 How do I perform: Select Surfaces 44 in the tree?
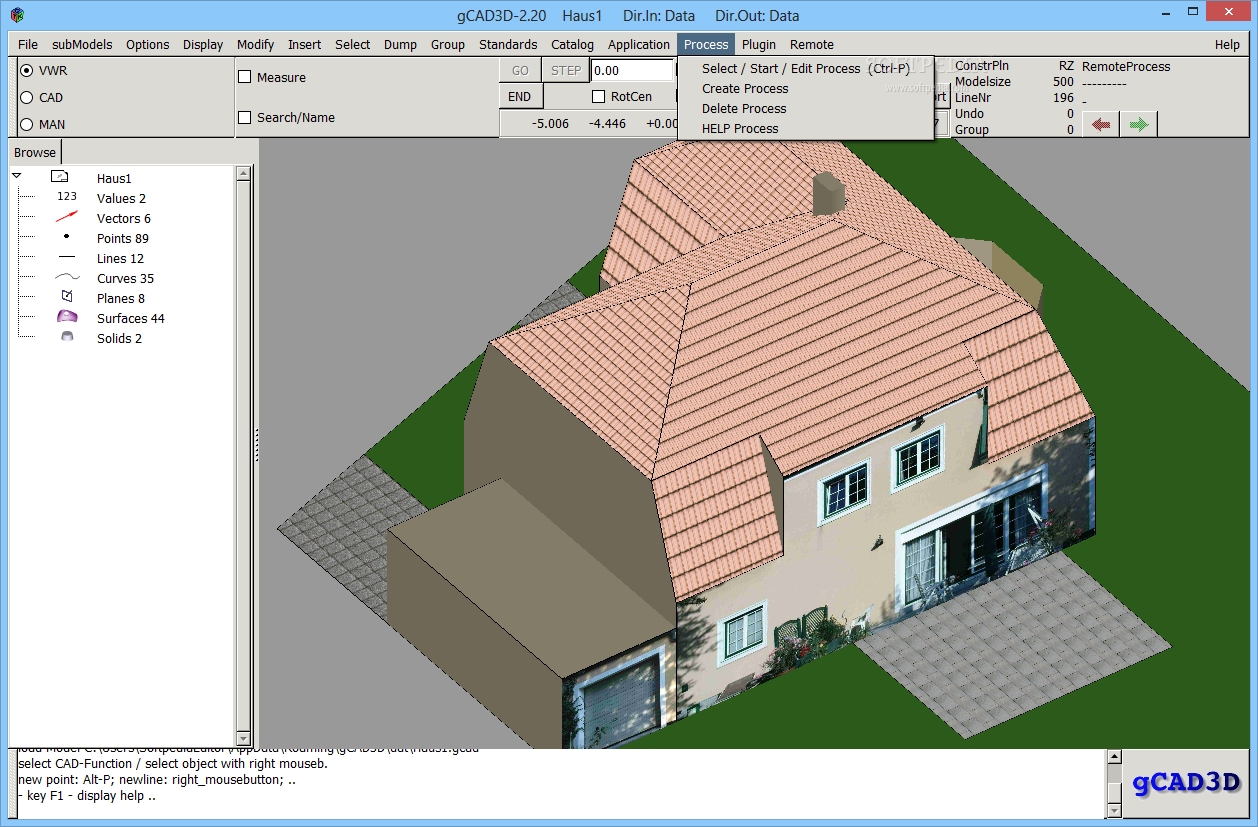[x=130, y=318]
